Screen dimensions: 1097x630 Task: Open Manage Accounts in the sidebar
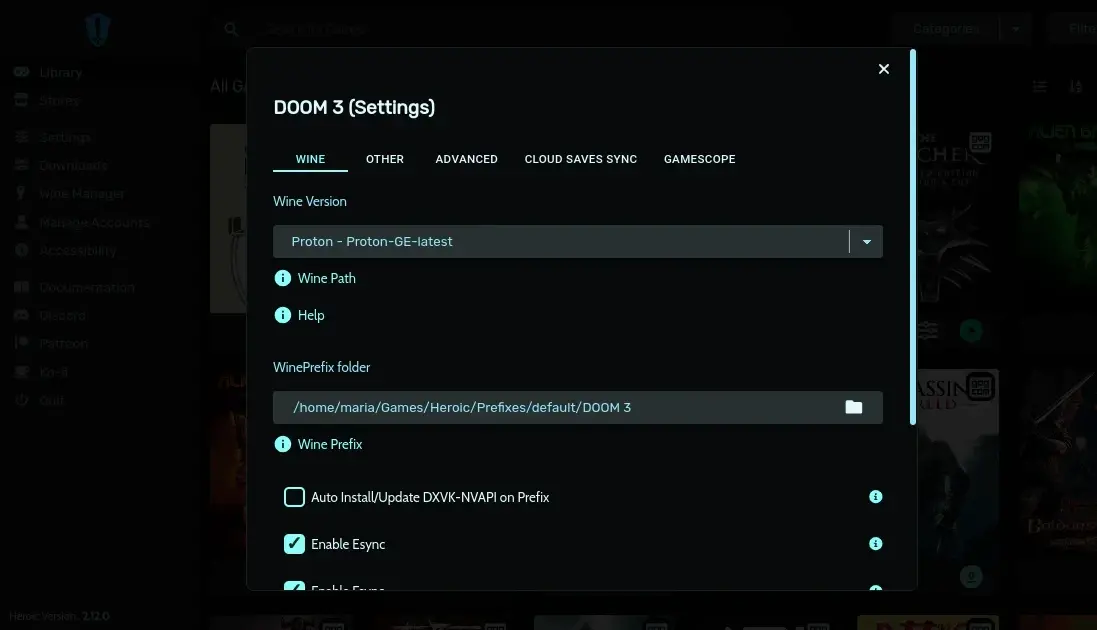pos(82,223)
